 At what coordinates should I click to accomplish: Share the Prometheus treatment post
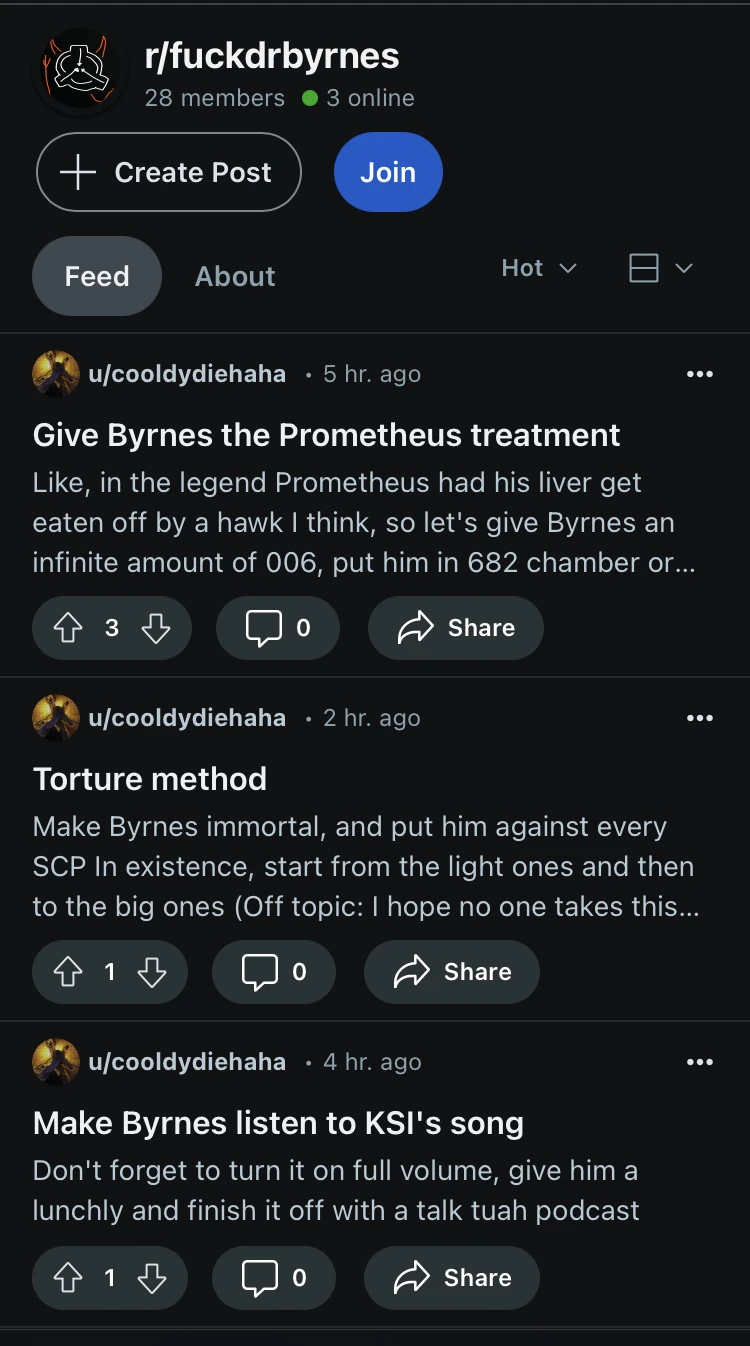[x=455, y=628]
